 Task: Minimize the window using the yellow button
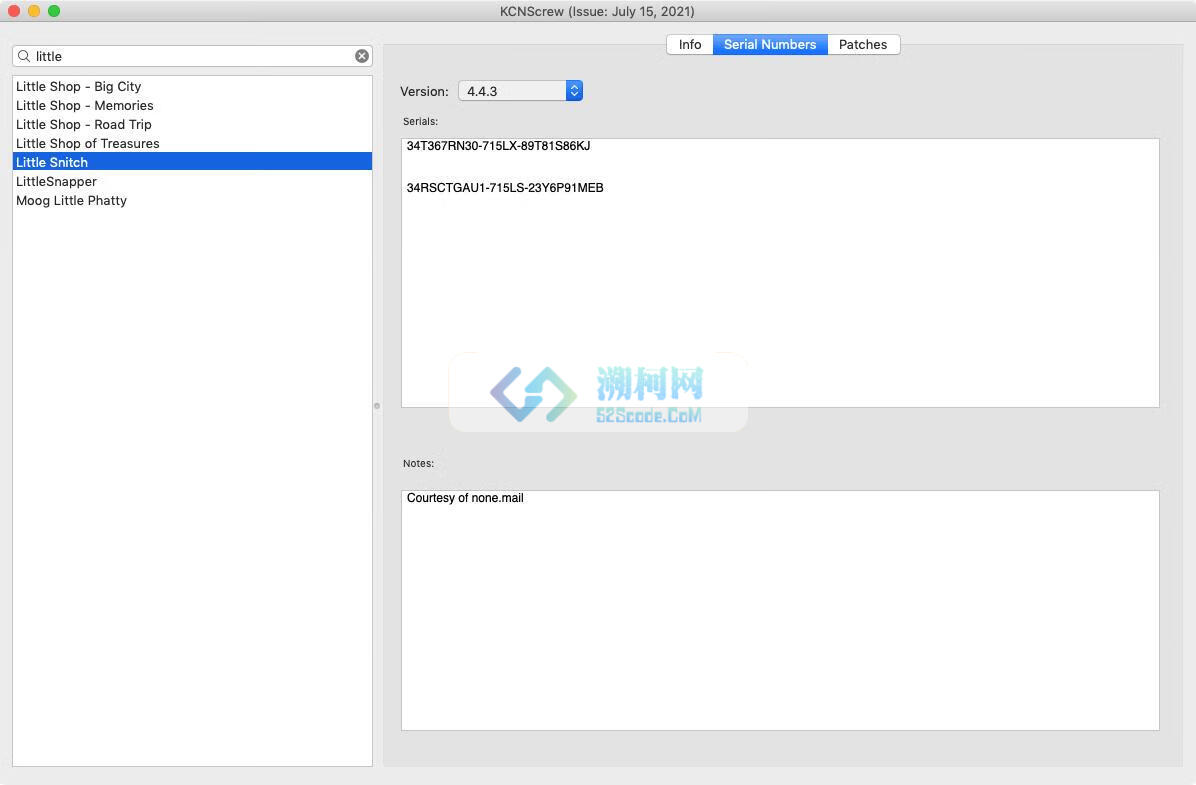coord(34,11)
